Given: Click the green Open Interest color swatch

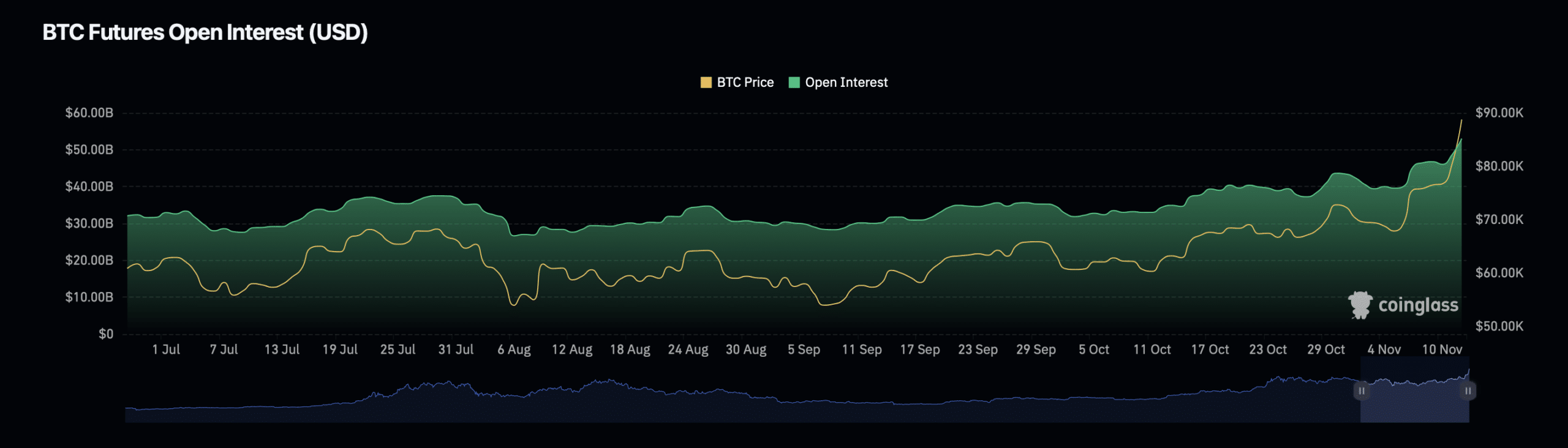Looking at the screenshot, I should [x=794, y=83].
